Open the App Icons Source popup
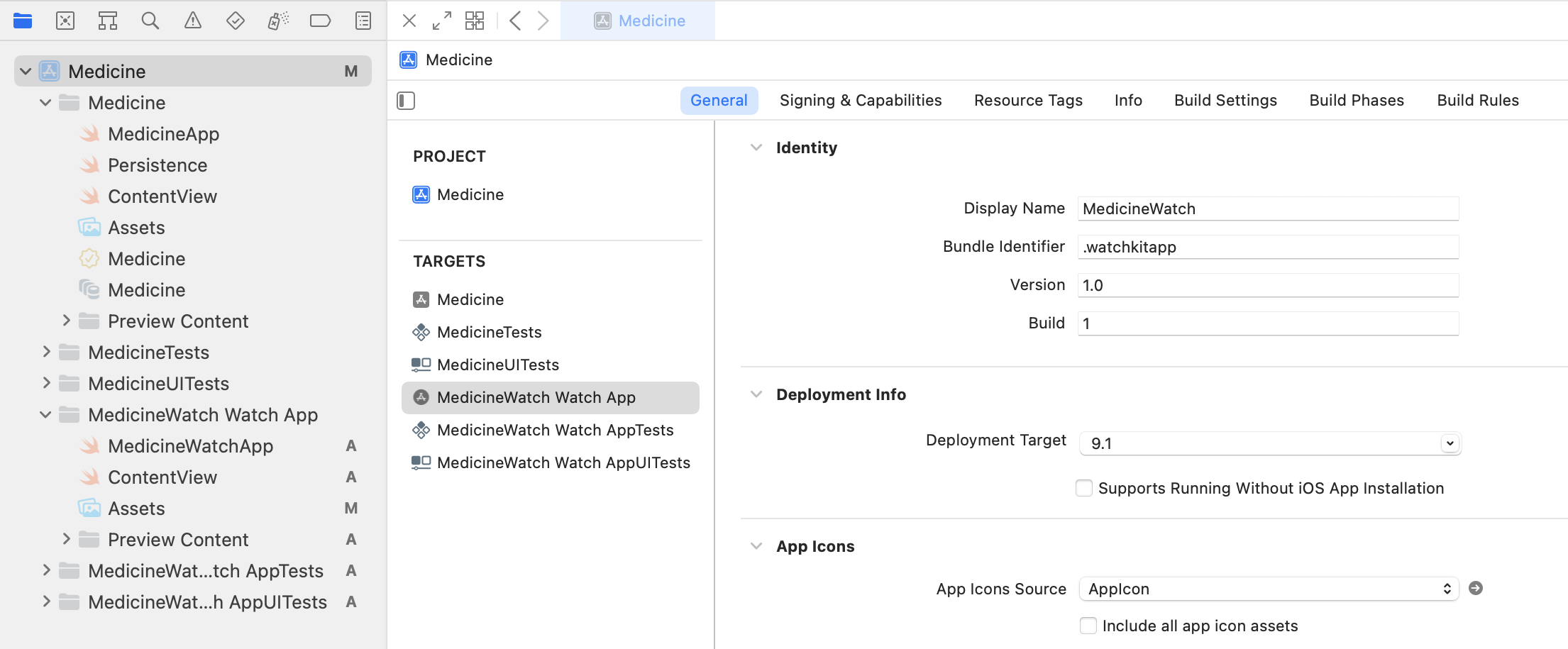This screenshot has height=649, width=1568. [1268, 589]
